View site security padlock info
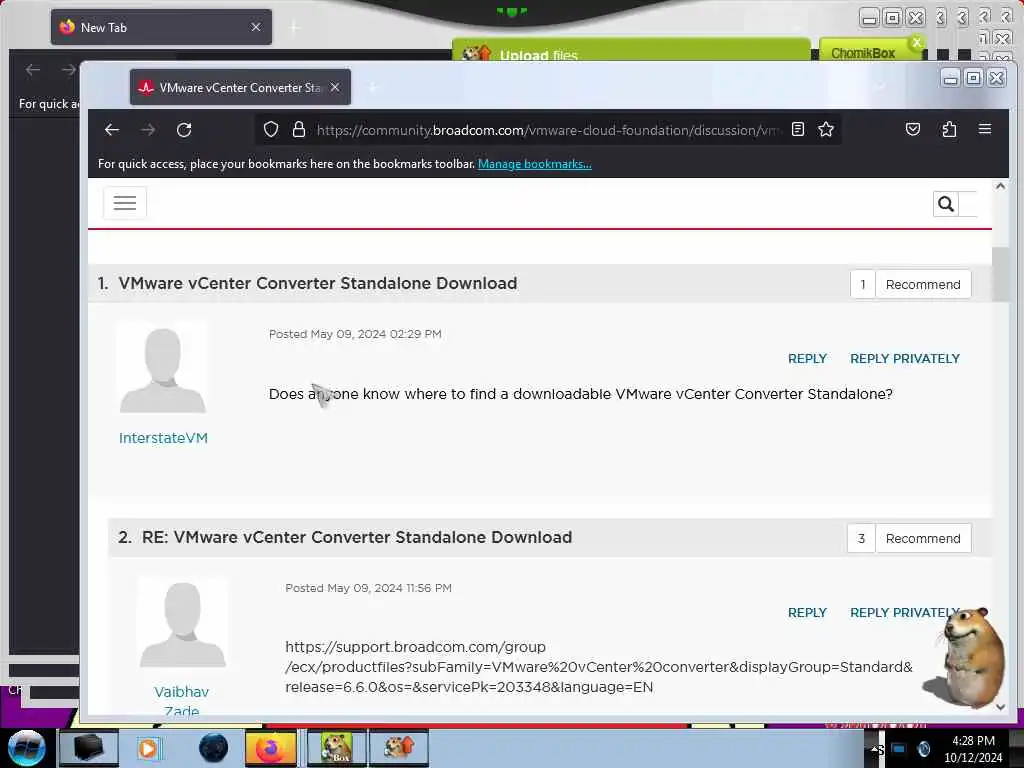The width and height of the screenshot is (1024, 768). (298, 129)
